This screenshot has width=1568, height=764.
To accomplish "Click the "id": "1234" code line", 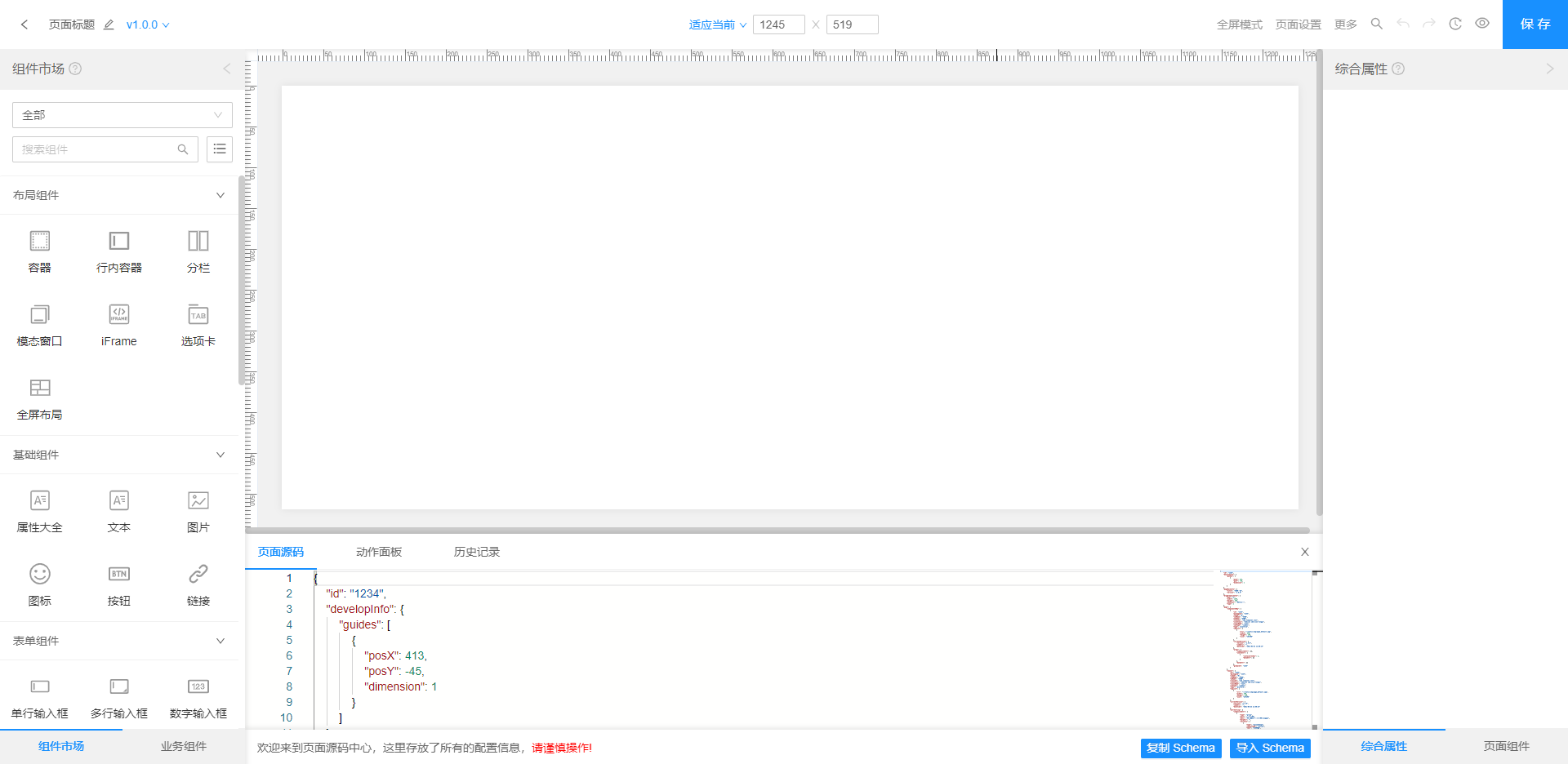I will (356, 593).
